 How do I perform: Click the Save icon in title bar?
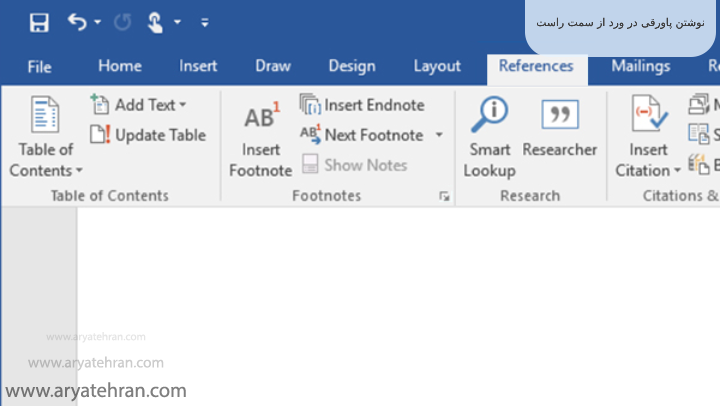pyautogui.click(x=39, y=22)
